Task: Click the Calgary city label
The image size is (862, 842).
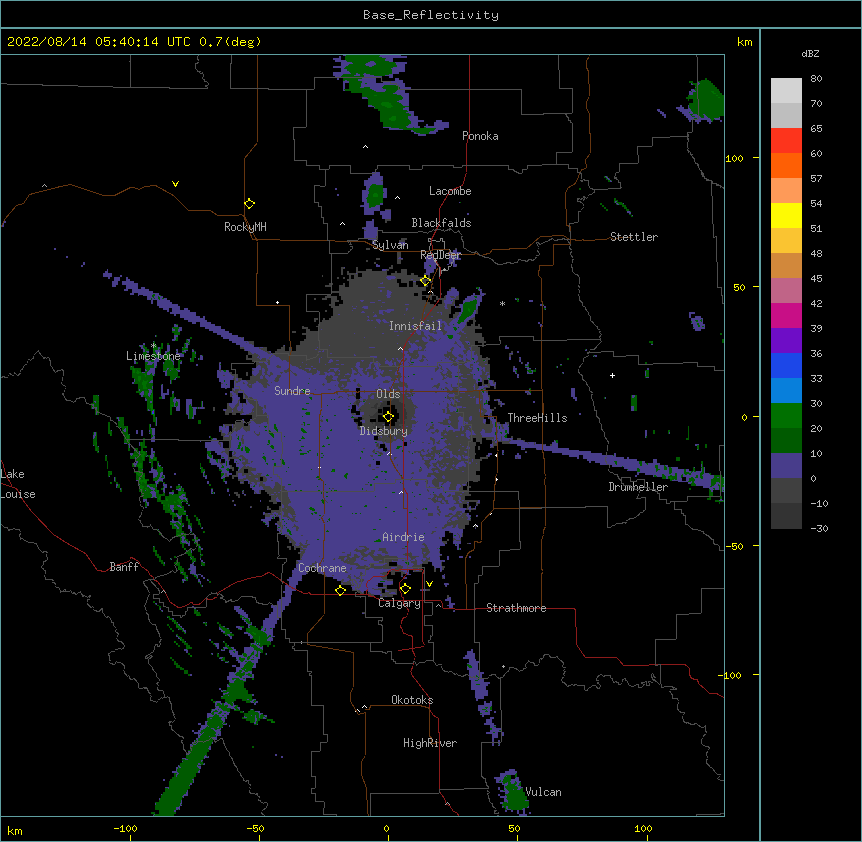Action: pos(399,603)
